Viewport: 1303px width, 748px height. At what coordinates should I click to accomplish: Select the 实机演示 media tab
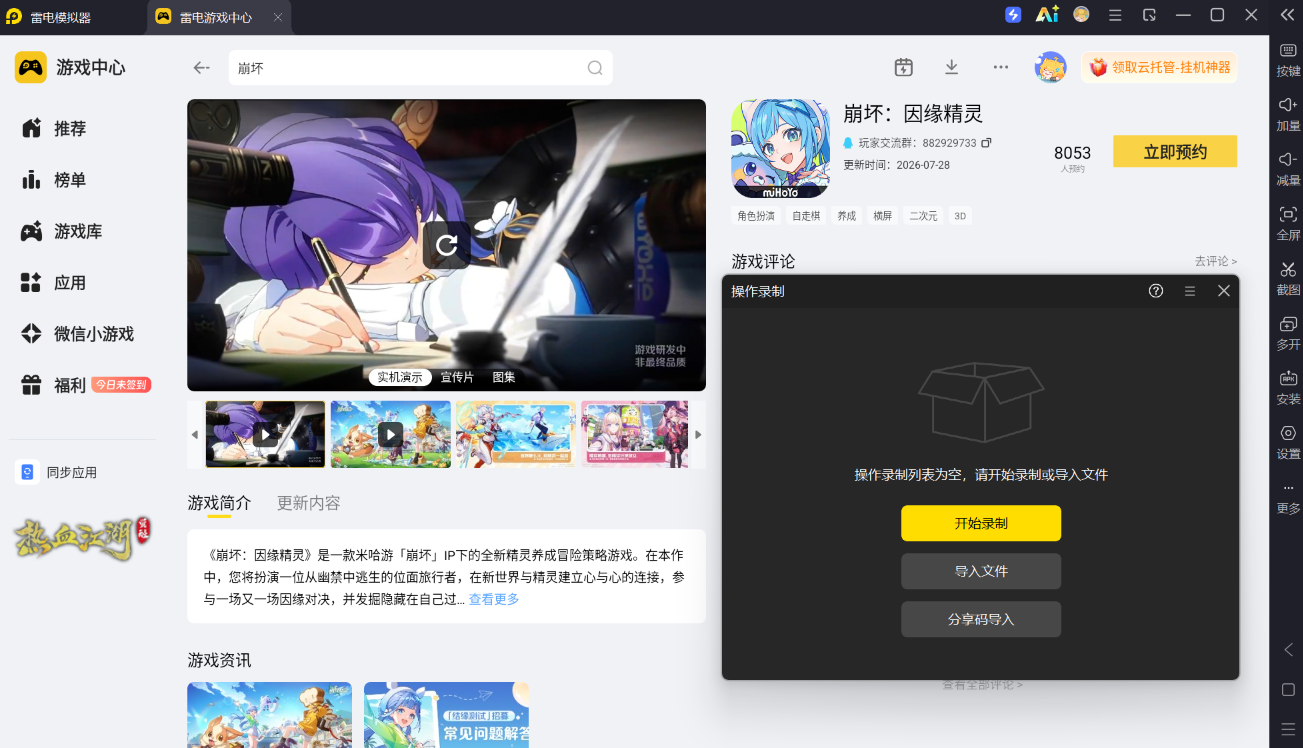400,377
